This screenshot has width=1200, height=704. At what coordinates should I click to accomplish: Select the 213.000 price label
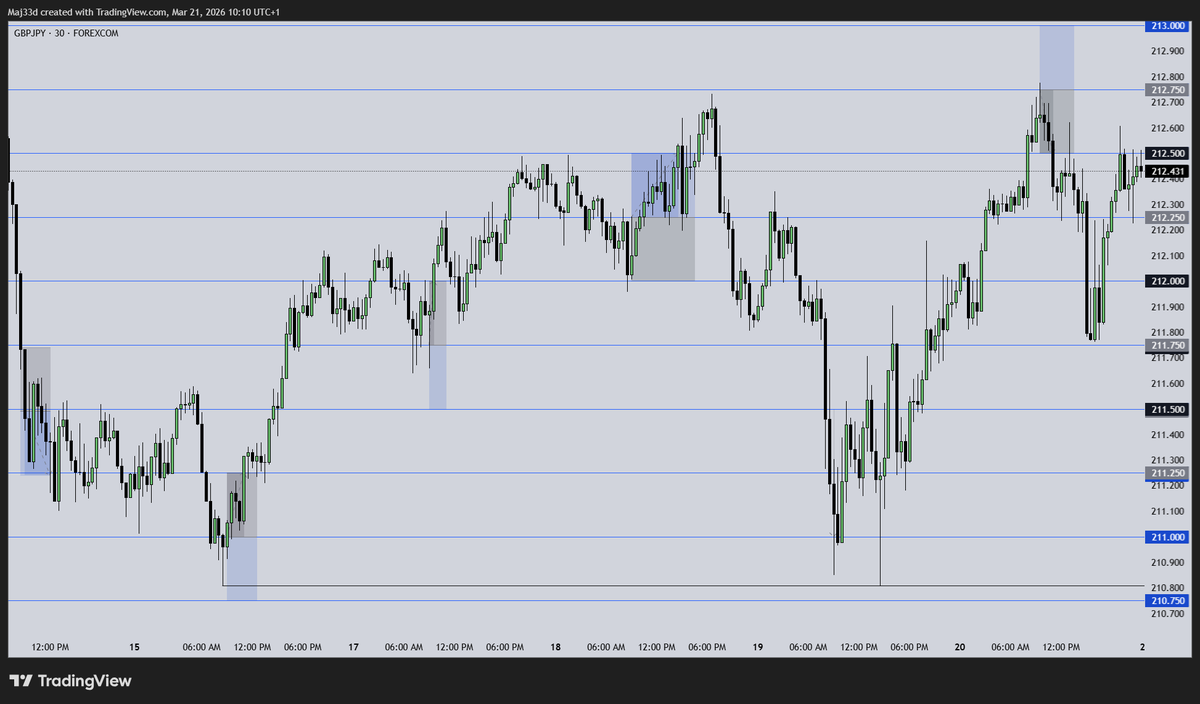[1166, 26]
